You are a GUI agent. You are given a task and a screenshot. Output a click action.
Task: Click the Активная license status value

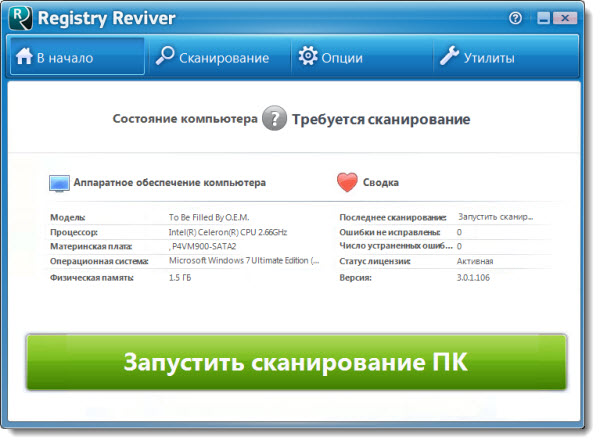(475, 262)
